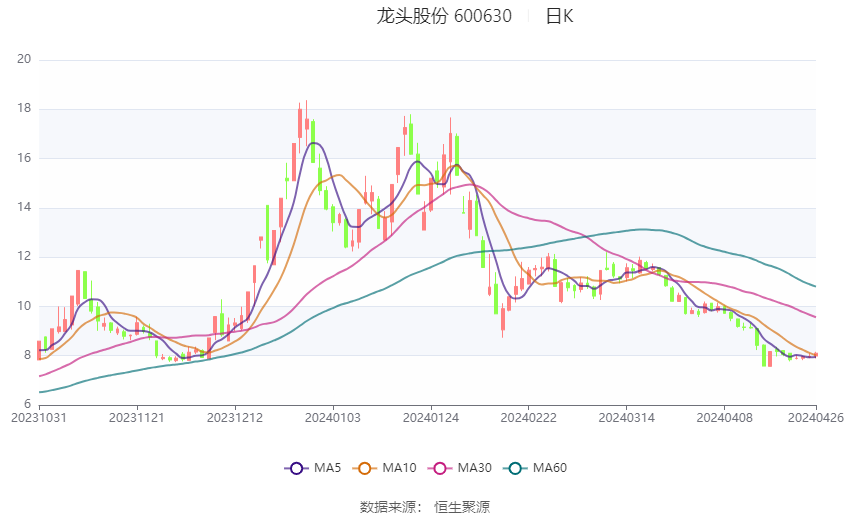Toggle the MA5 legend series

point(313,468)
